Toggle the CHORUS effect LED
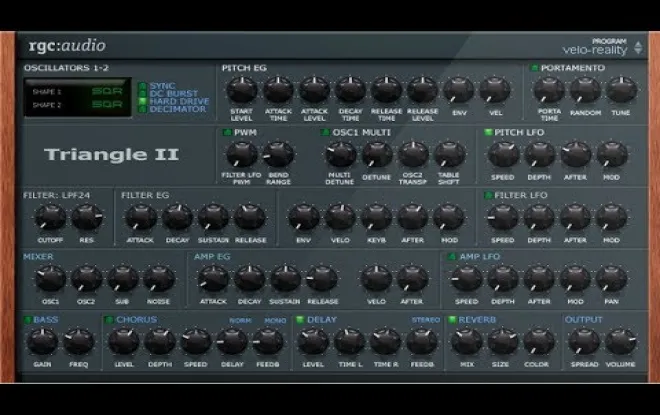Image resolution: width=660 pixels, height=415 pixels. pyautogui.click(x=109, y=320)
